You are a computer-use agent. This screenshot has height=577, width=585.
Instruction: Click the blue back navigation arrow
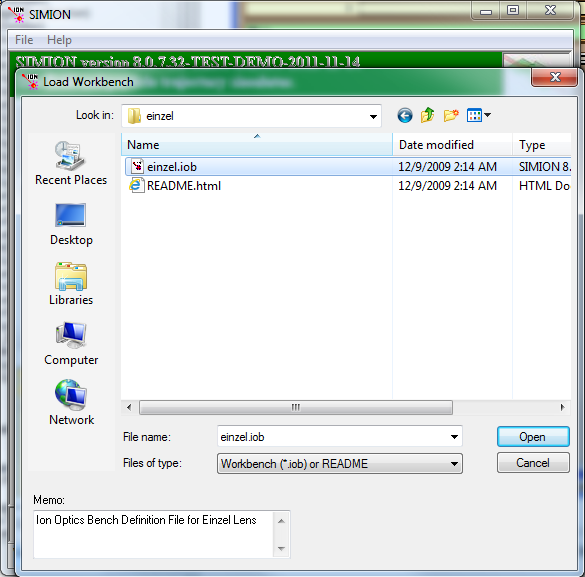[x=405, y=115]
